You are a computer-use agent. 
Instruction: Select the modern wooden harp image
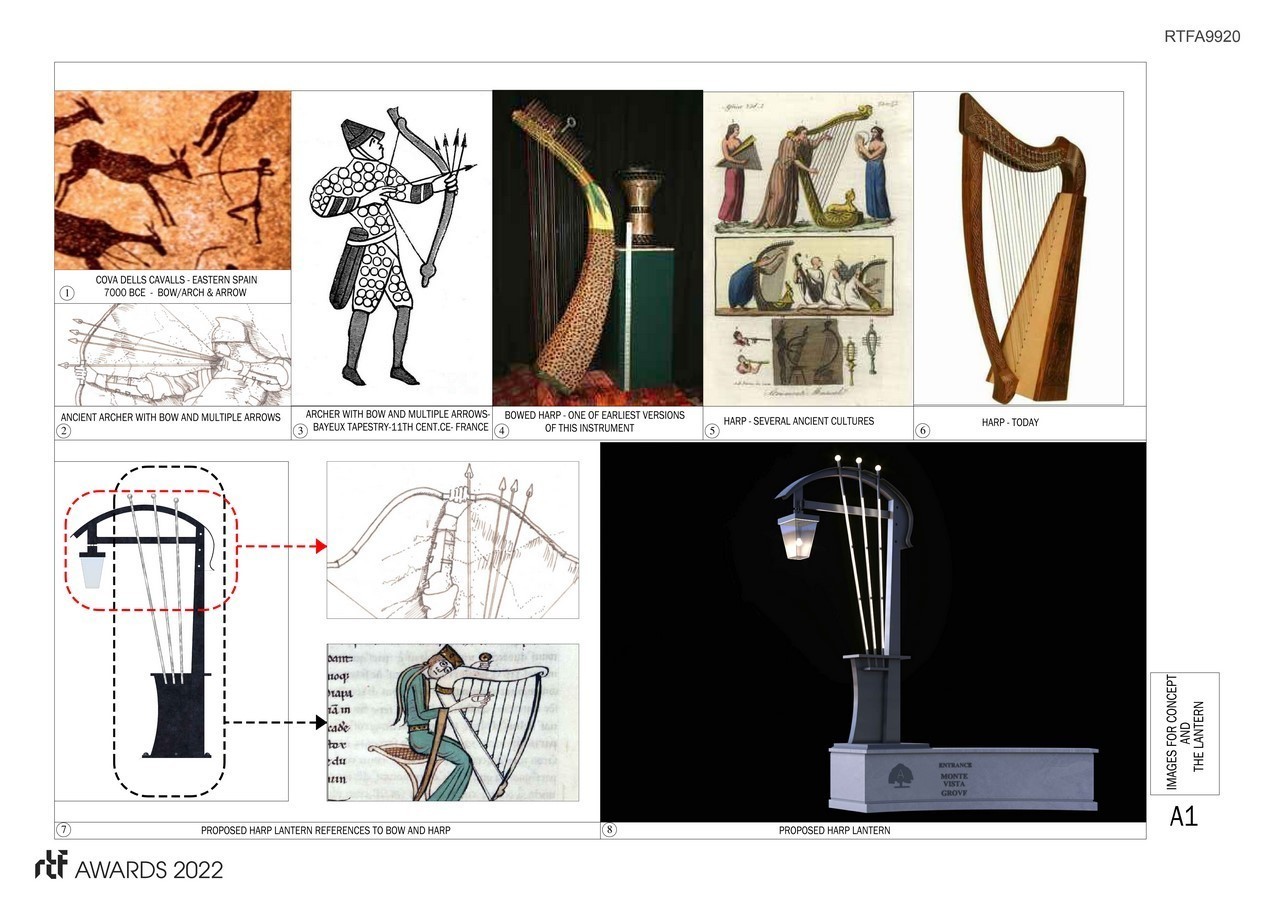[x=1018, y=247]
